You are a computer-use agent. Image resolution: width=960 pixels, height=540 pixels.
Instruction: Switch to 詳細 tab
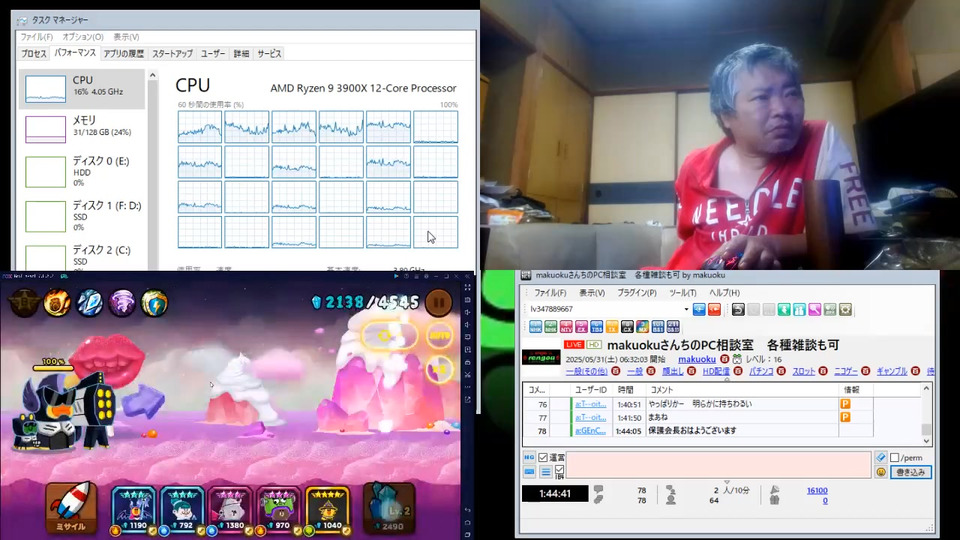pos(241,54)
